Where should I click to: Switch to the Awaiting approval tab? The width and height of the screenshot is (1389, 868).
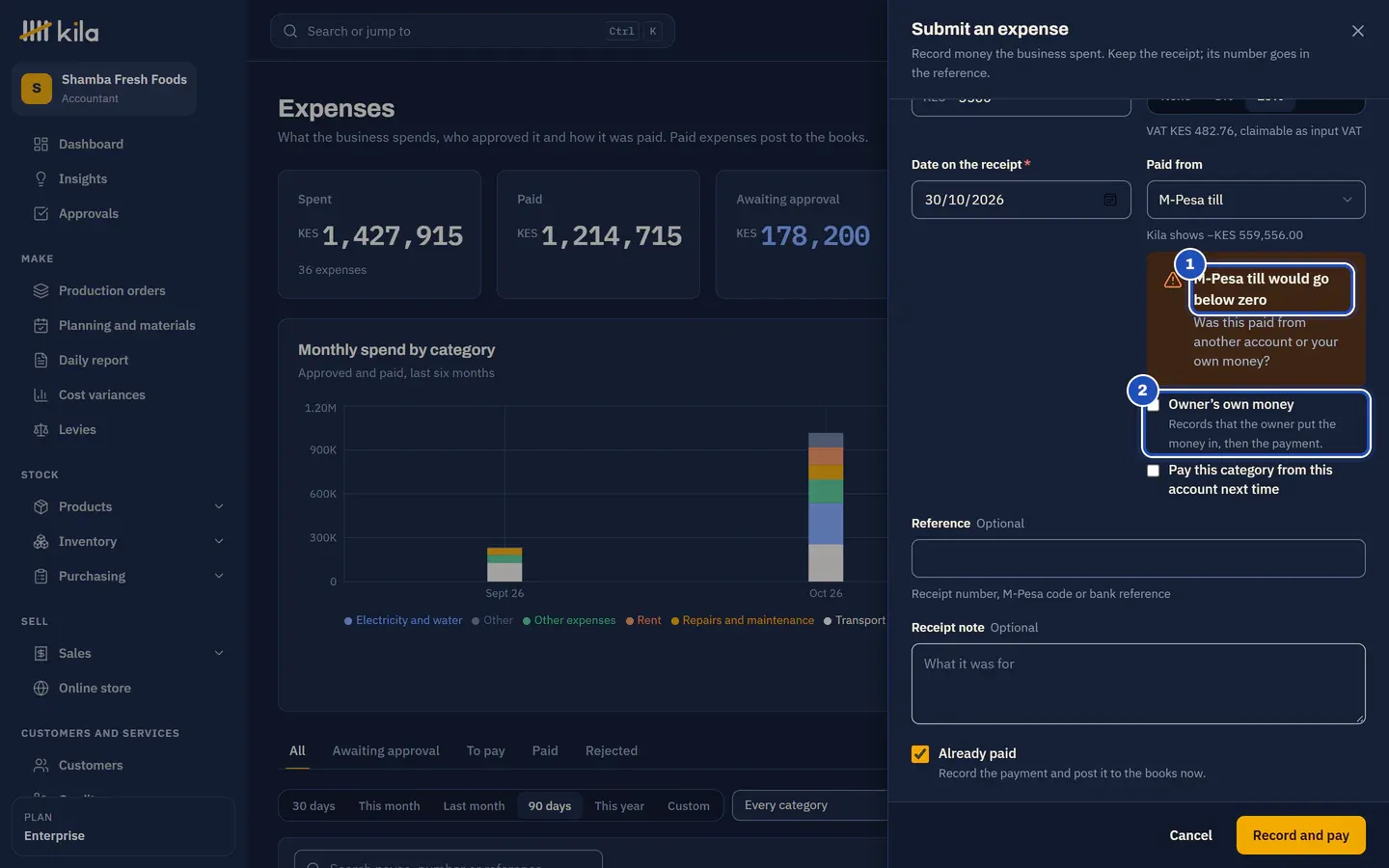click(x=386, y=751)
